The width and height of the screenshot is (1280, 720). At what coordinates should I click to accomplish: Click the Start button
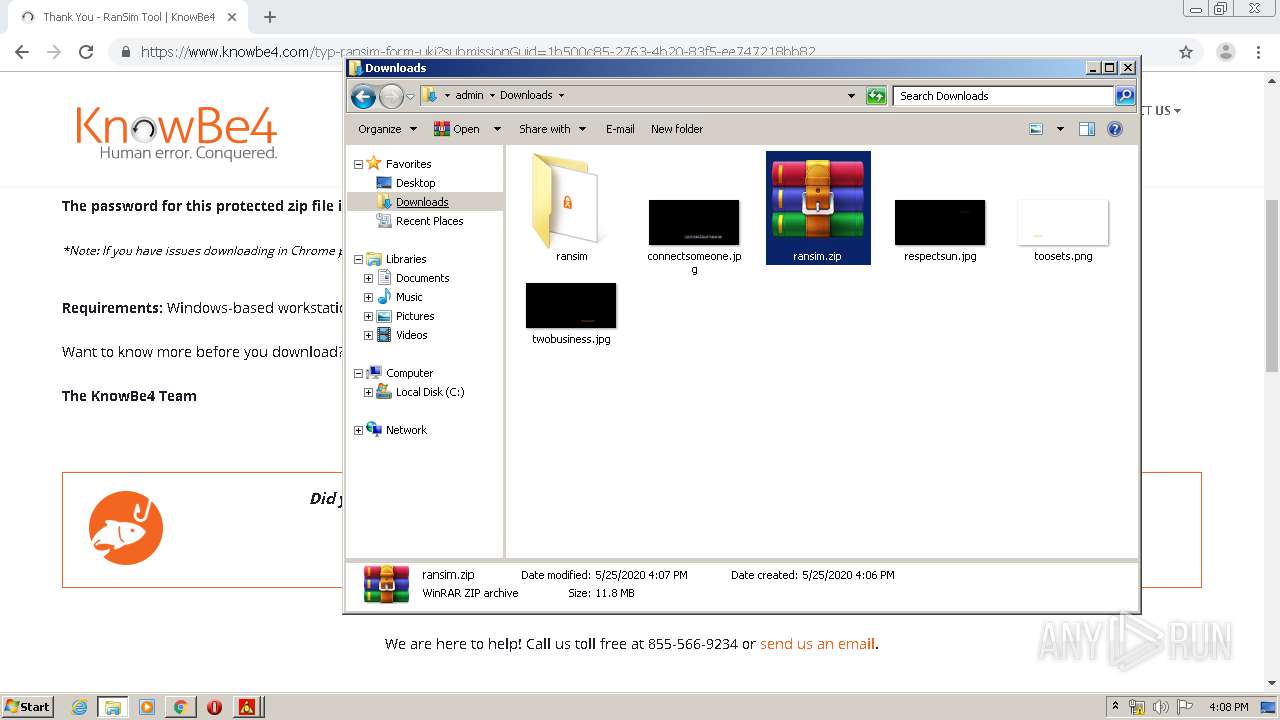(x=28, y=706)
